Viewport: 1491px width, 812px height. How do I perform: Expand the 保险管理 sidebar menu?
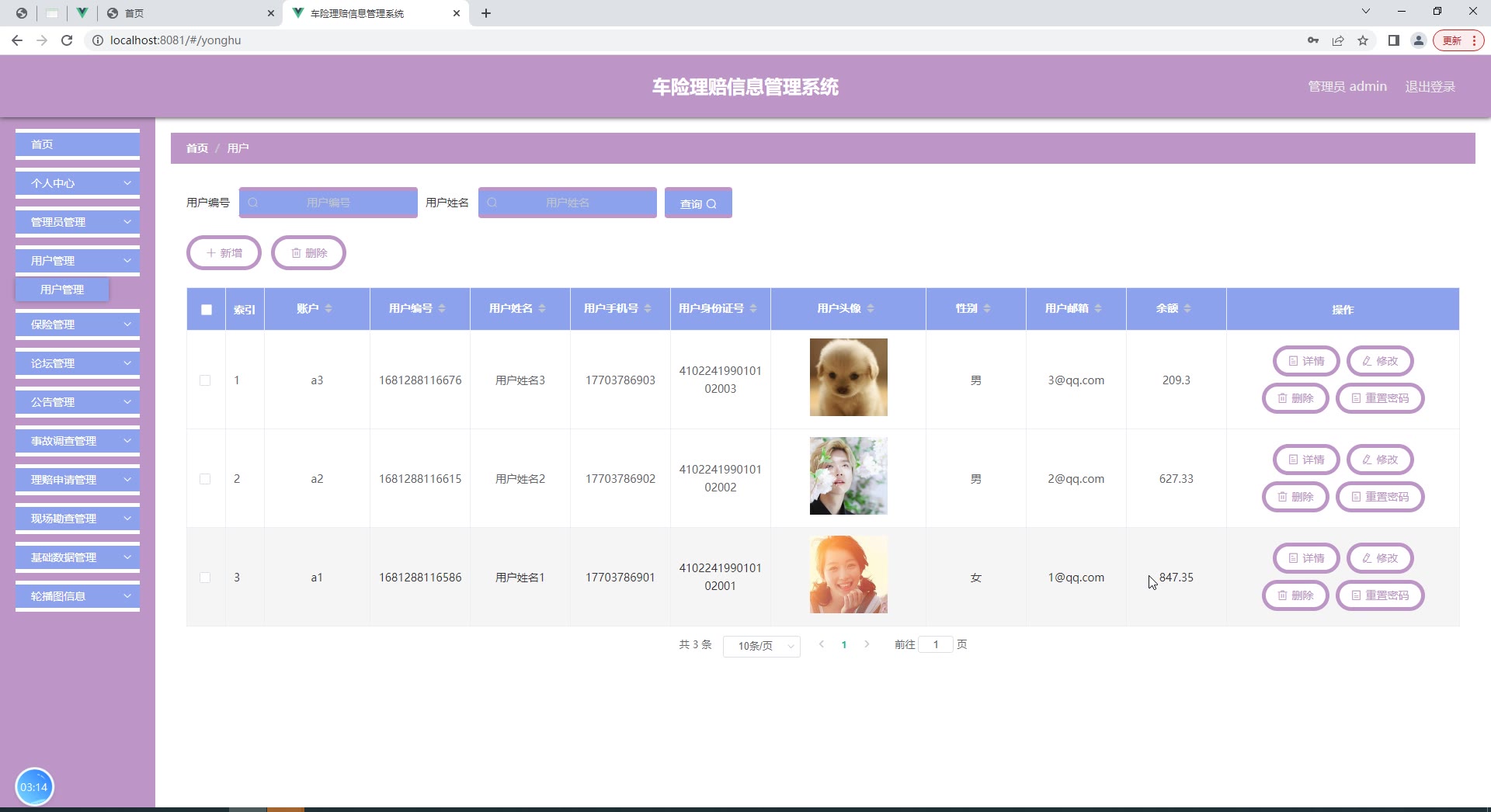pyautogui.click(x=78, y=324)
